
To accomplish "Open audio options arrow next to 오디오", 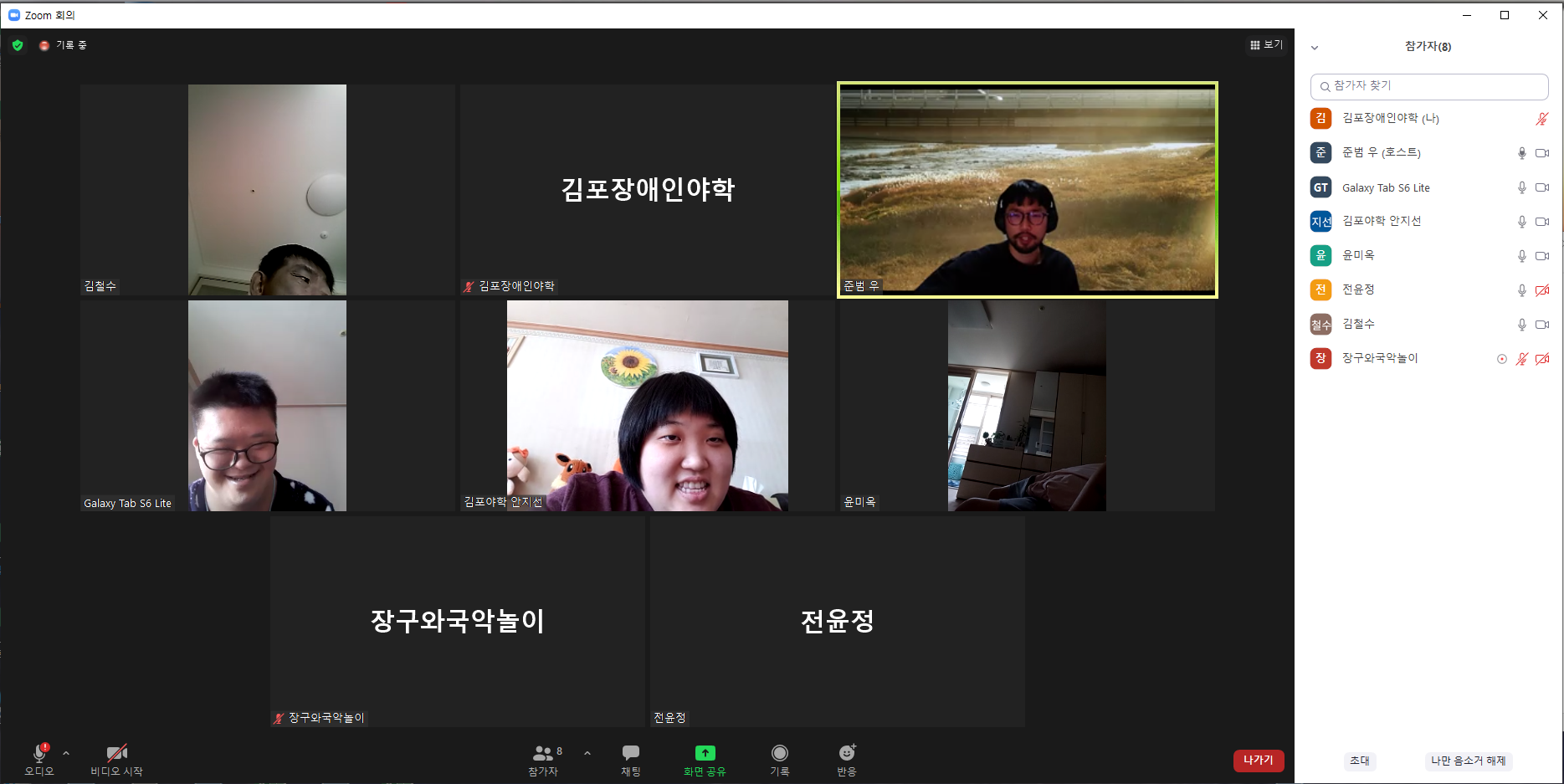I will coord(66,753).
